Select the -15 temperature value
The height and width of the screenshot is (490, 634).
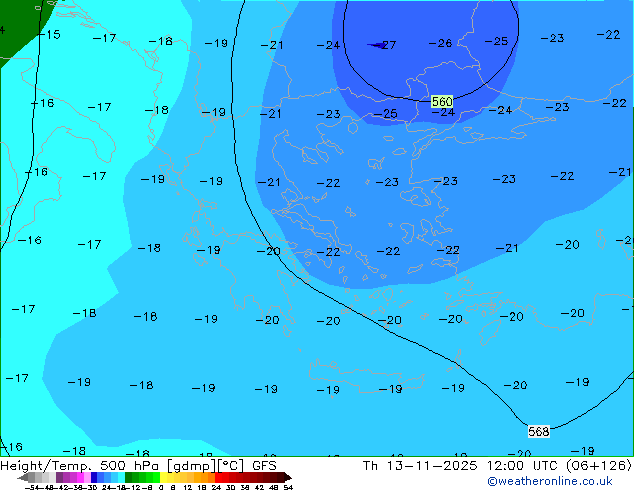coord(49,34)
